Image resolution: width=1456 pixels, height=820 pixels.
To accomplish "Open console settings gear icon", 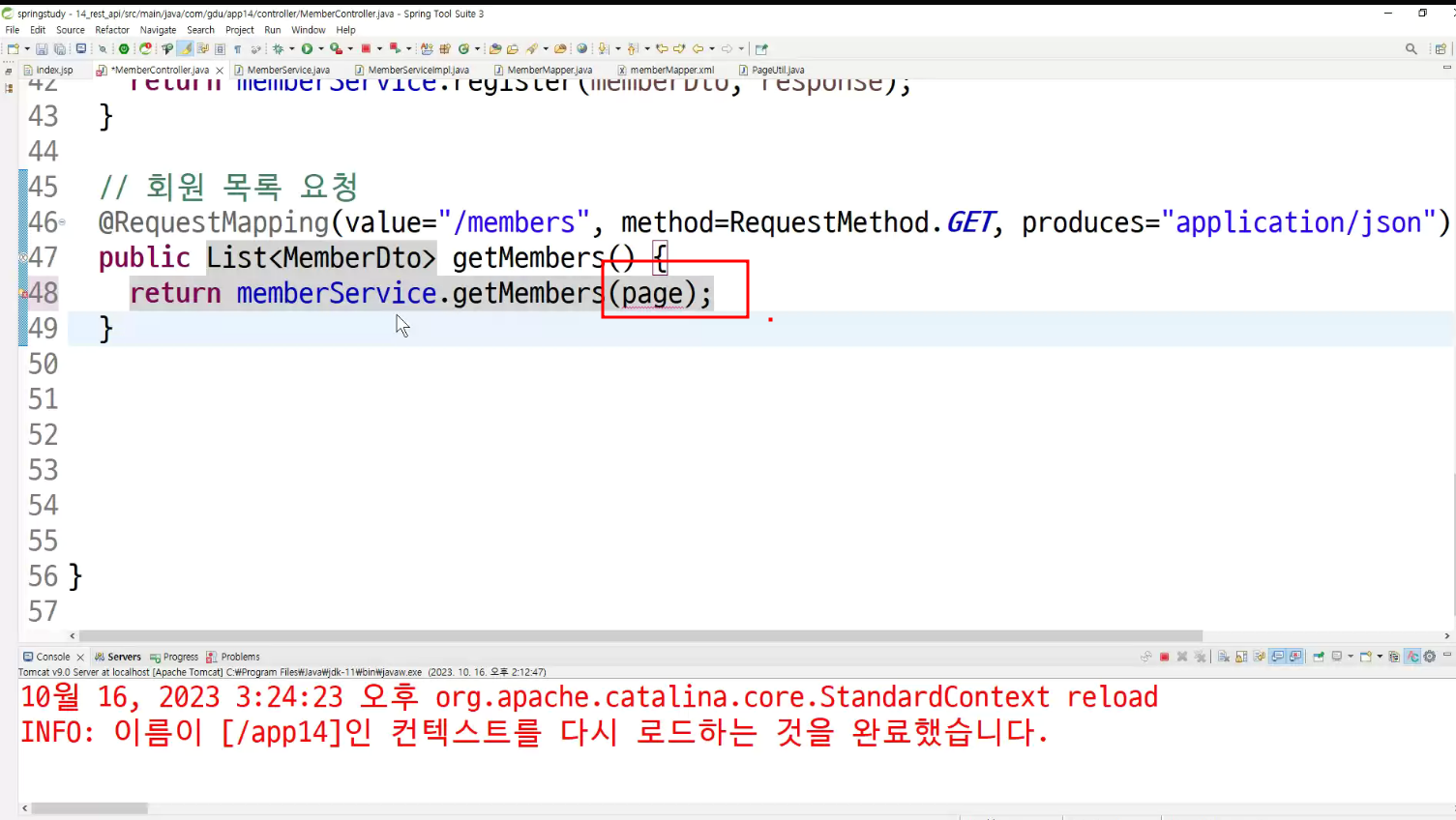I will 1430,657.
